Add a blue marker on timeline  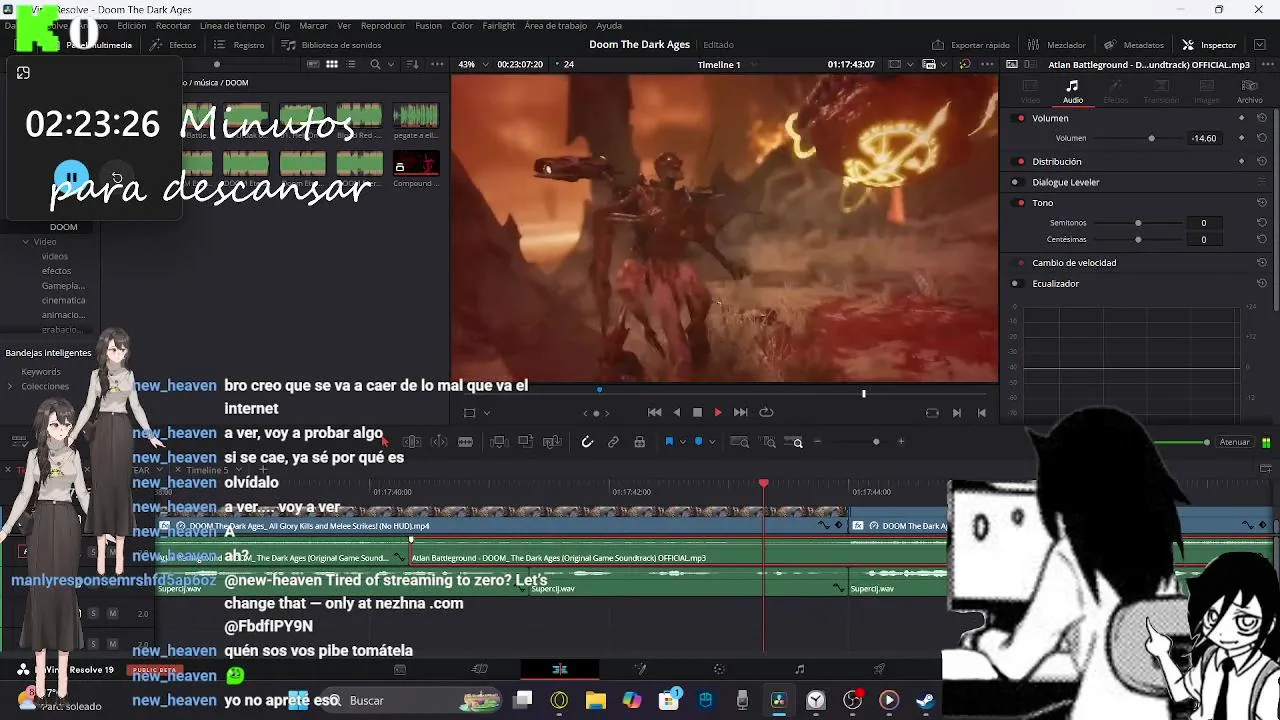(698, 442)
